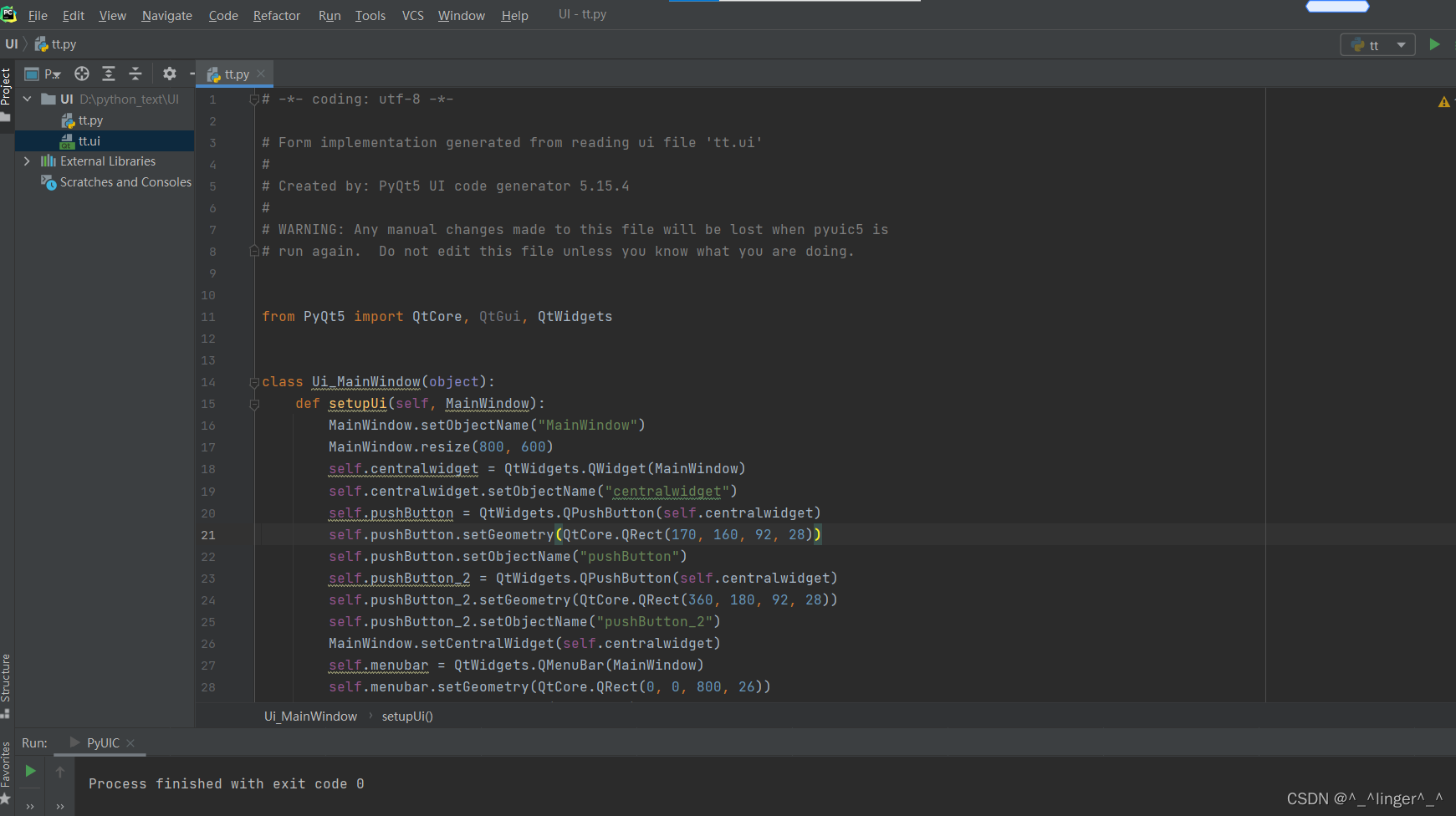This screenshot has height=816, width=1456.
Task: Toggle the Favorites tool window sidebar tab
Action: coord(7,772)
